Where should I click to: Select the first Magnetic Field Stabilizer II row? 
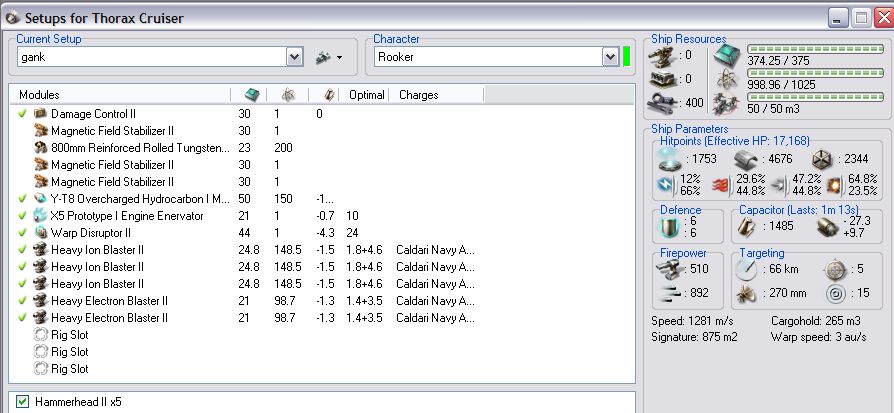coord(322,131)
